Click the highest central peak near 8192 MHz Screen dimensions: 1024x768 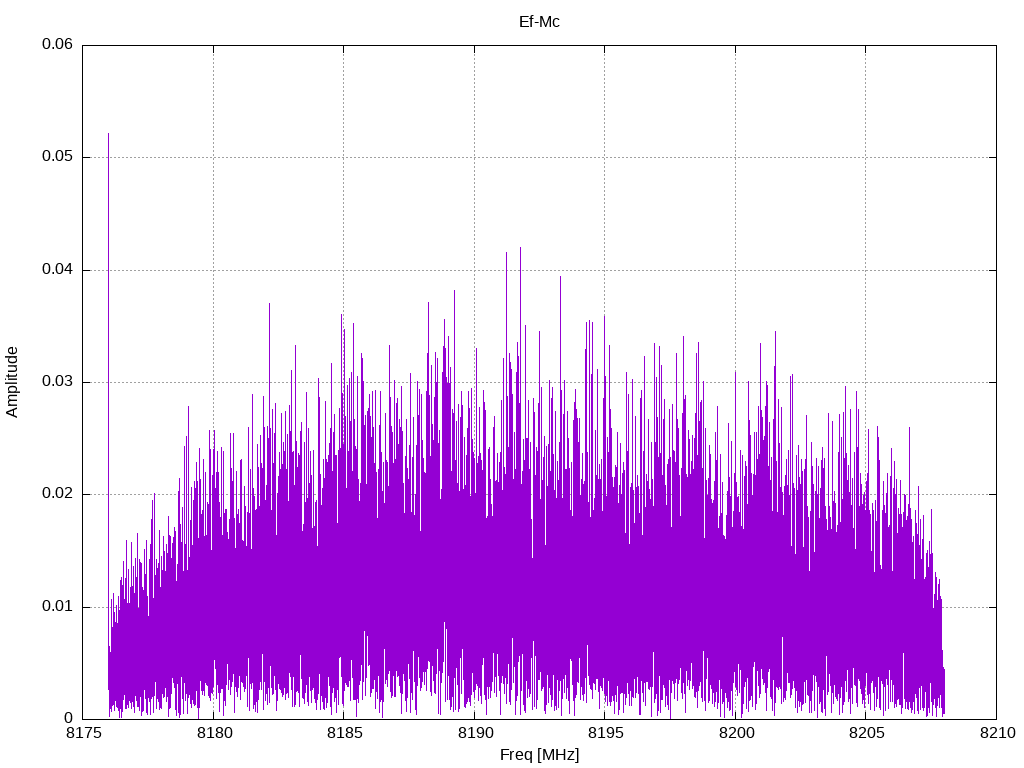click(x=520, y=248)
